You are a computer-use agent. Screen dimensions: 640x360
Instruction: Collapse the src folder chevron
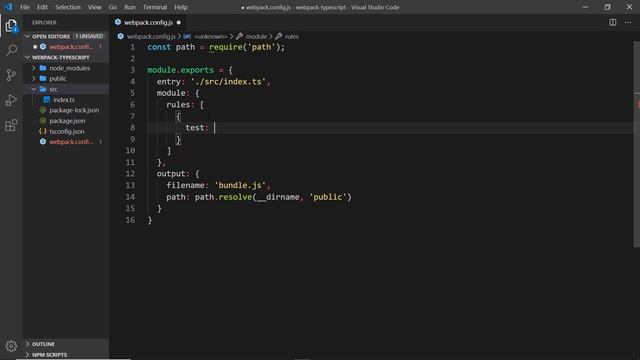point(34,89)
